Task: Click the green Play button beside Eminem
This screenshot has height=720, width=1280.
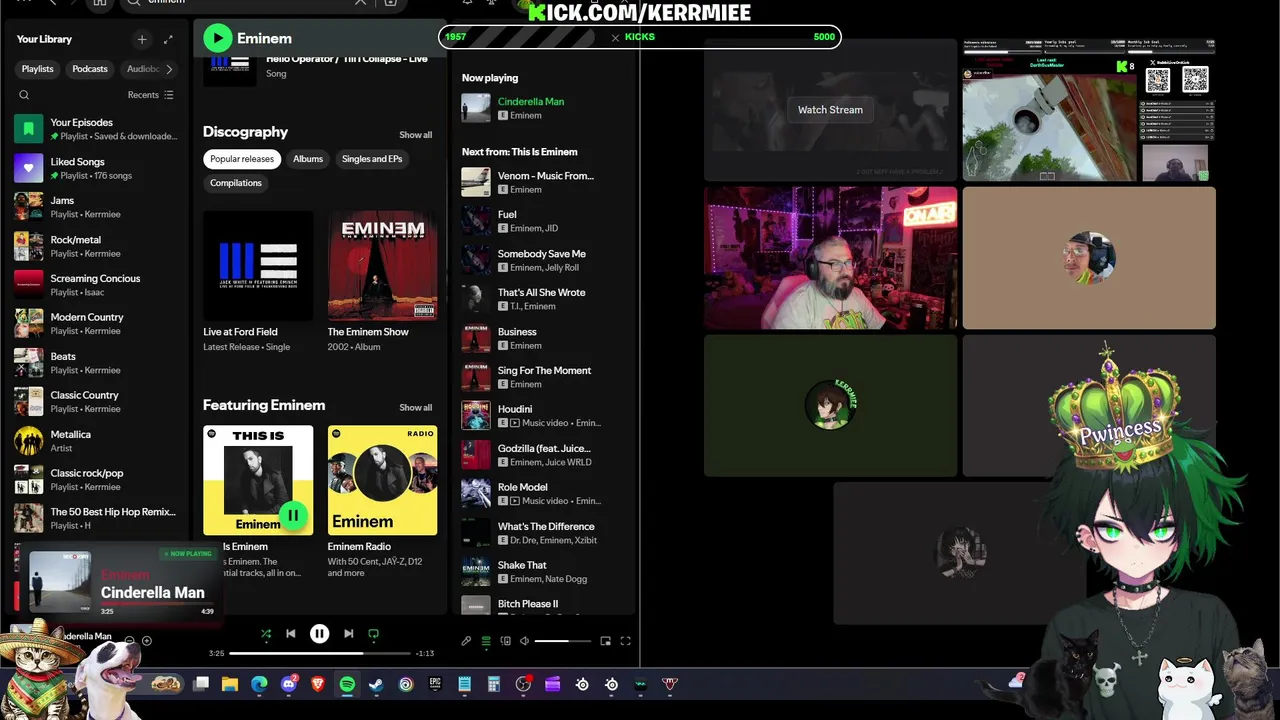Action: coord(217,38)
